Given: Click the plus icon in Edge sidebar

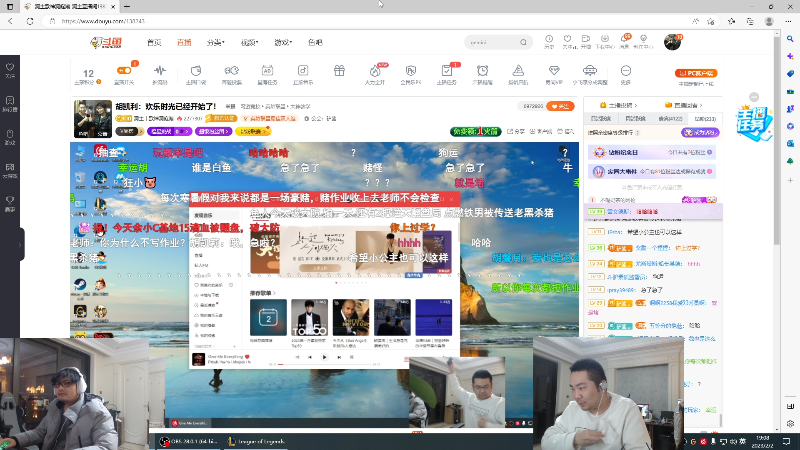Looking at the screenshot, I should pos(790,180).
